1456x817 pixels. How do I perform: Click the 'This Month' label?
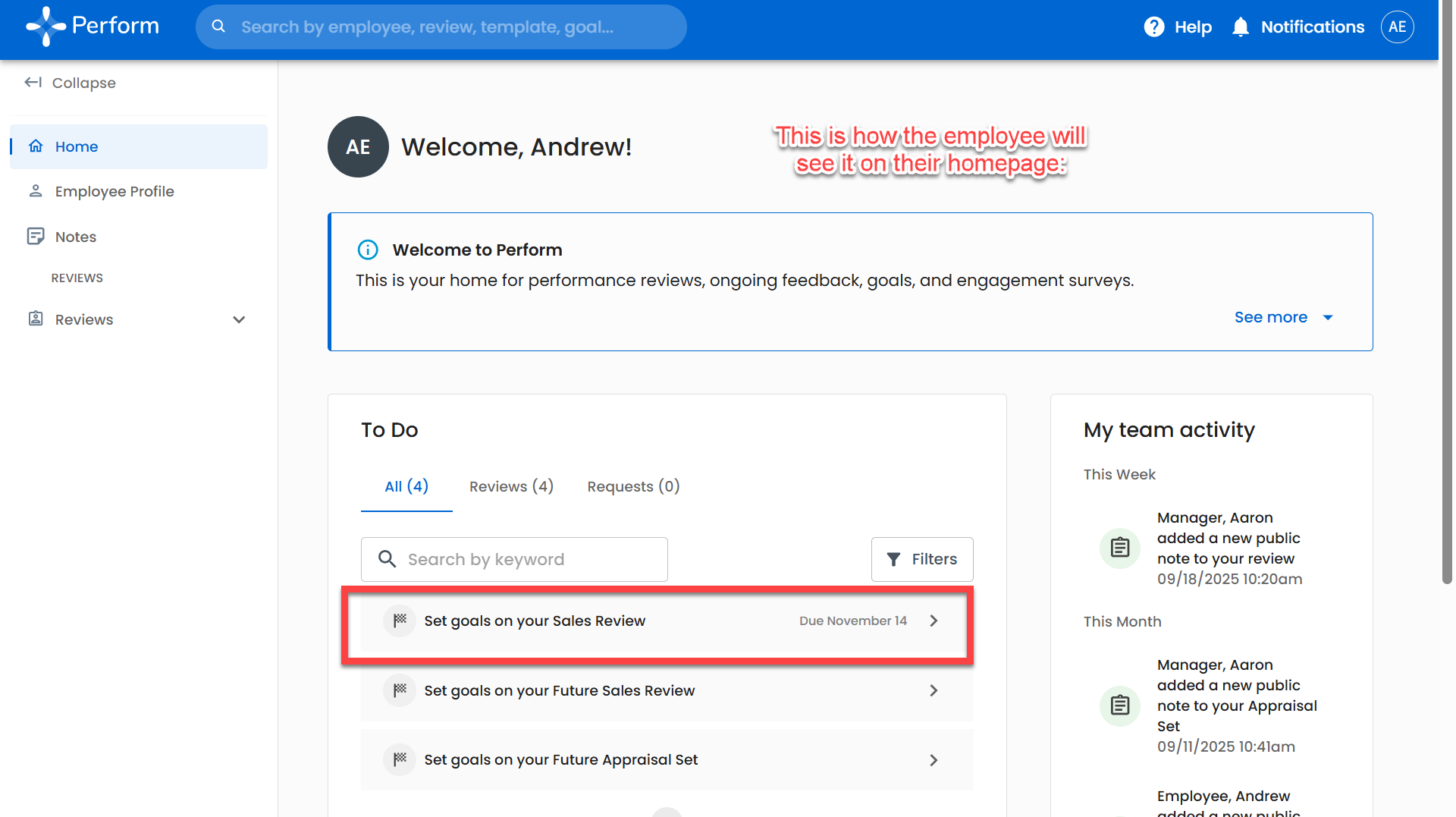point(1122,621)
